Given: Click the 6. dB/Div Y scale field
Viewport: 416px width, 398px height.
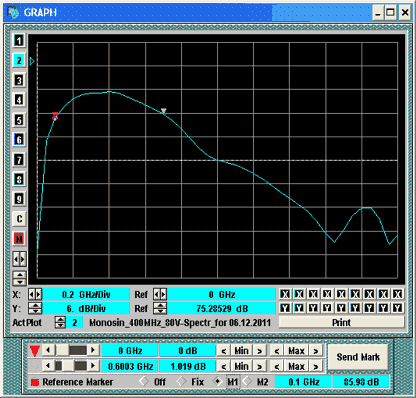Looking at the screenshot, I should coord(86,308).
